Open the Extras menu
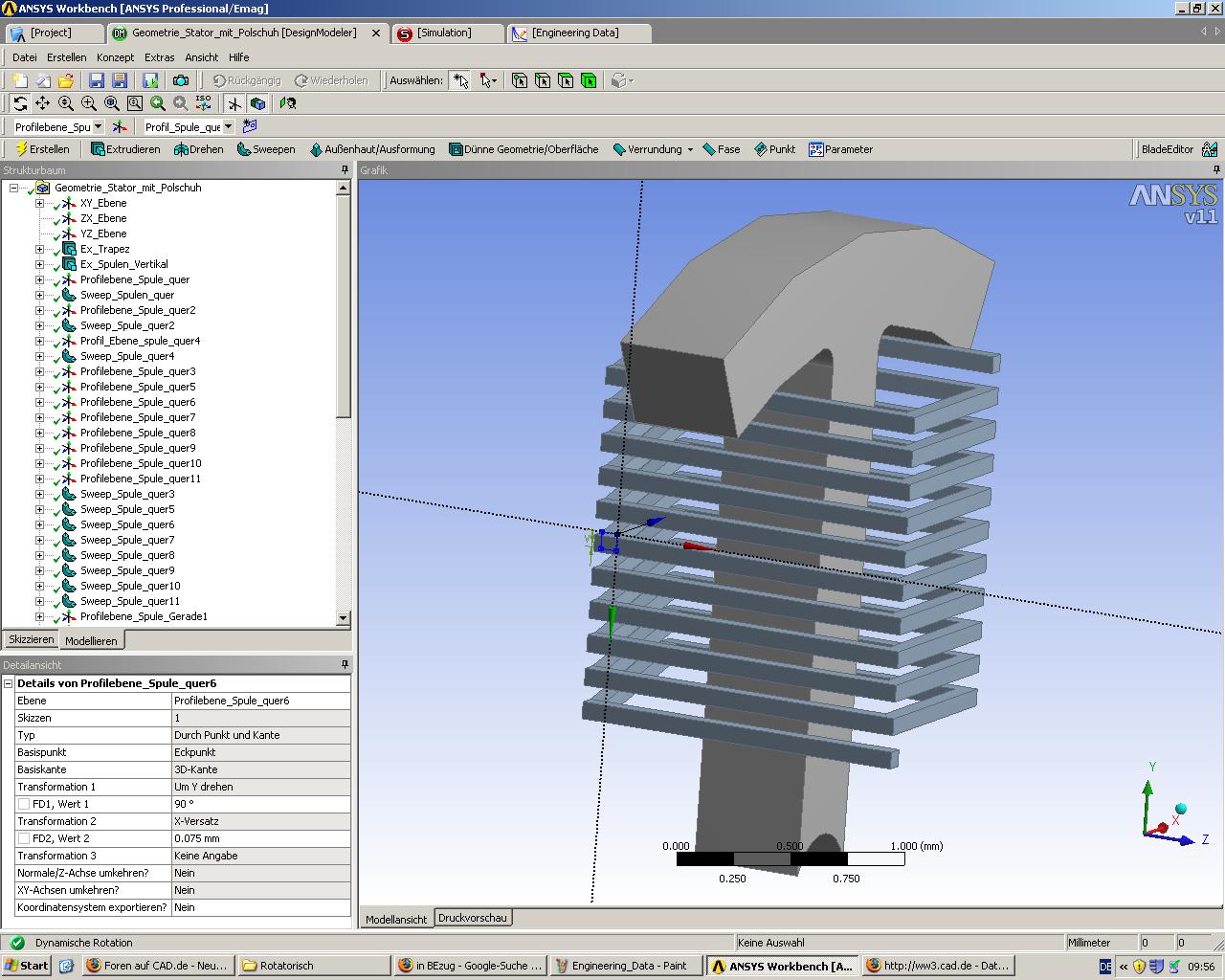The width and height of the screenshot is (1225, 980). coord(159,57)
